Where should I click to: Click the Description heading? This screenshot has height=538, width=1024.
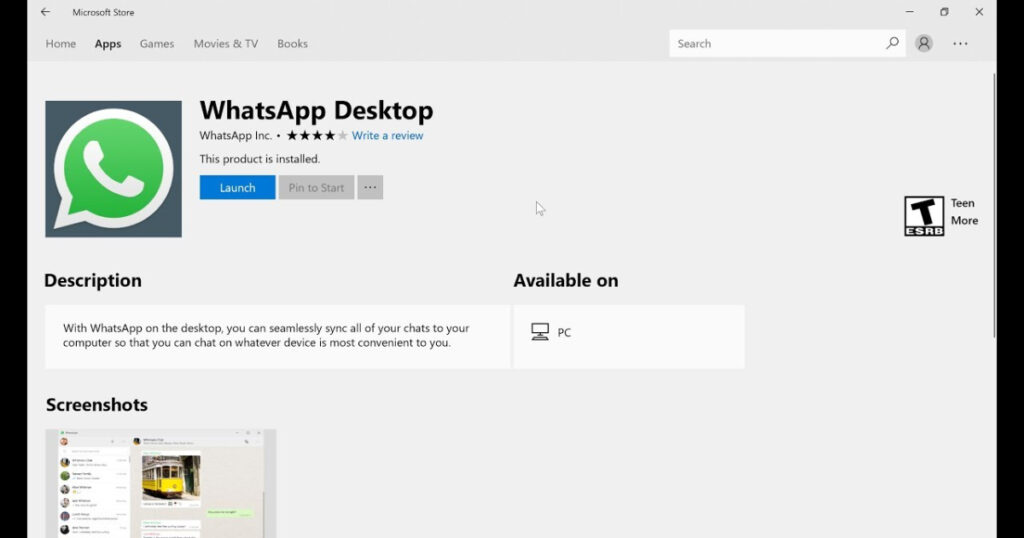(93, 280)
